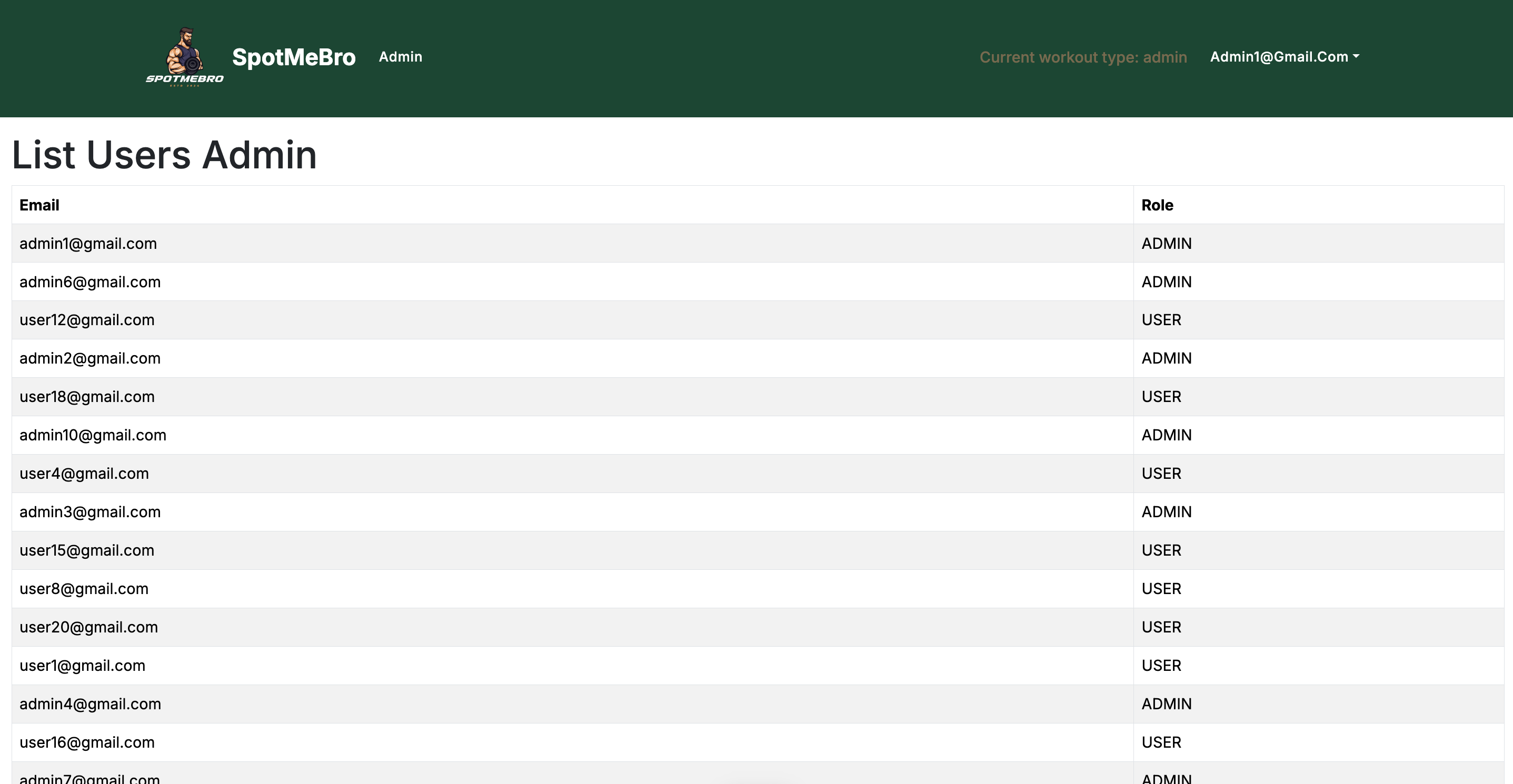Select the admin2@gmail.com email cell
The image size is (1513, 784).
coord(90,358)
